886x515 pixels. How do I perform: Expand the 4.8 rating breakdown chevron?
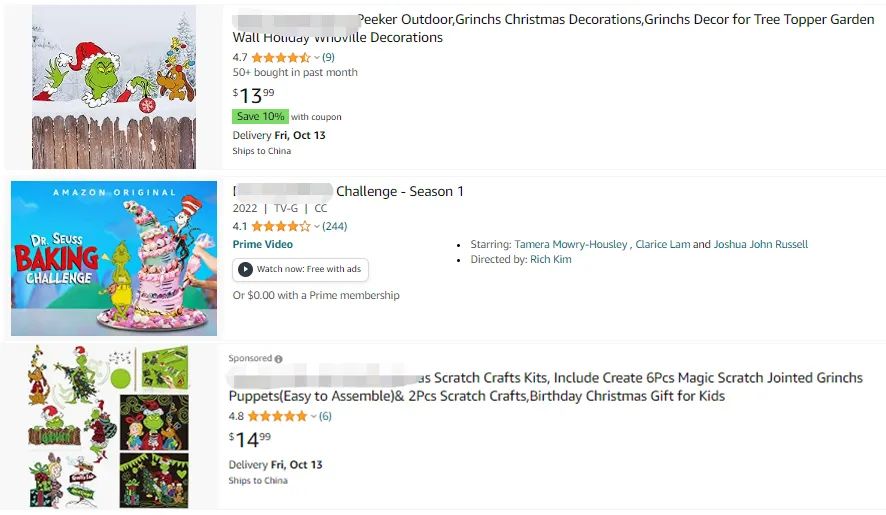click(313, 417)
